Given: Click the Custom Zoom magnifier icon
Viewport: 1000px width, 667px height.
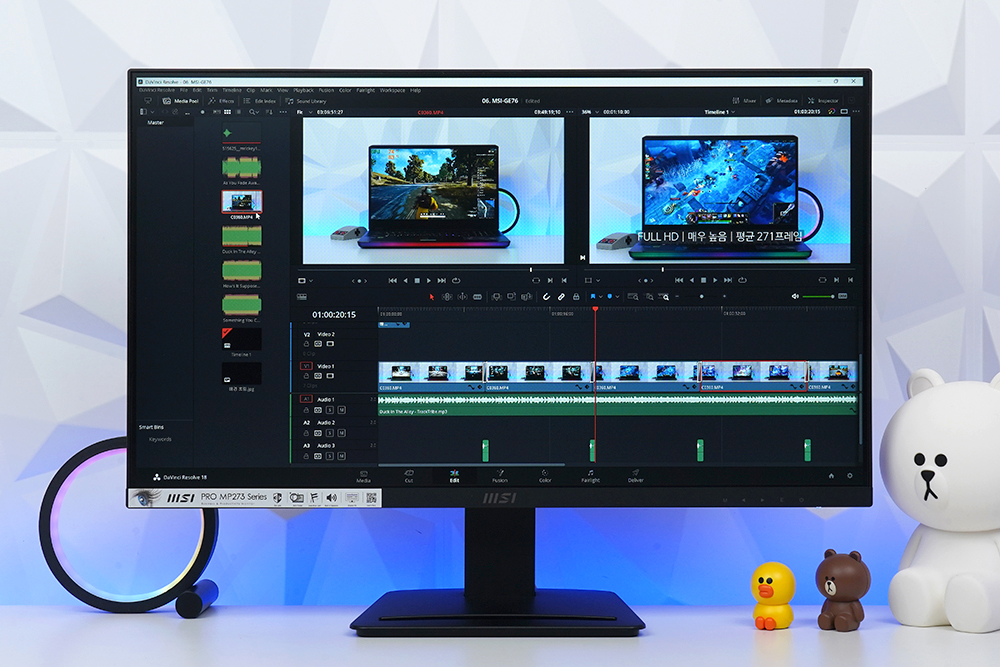Looking at the screenshot, I should point(665,297).
